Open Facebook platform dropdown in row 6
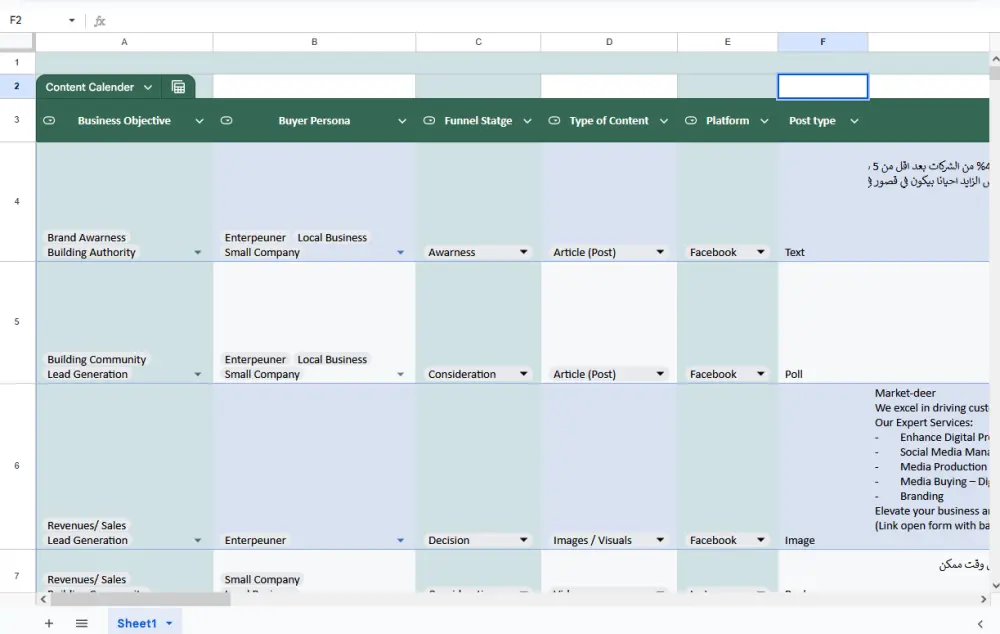The width and height of the screenshot is (1000, 634). 761,540
